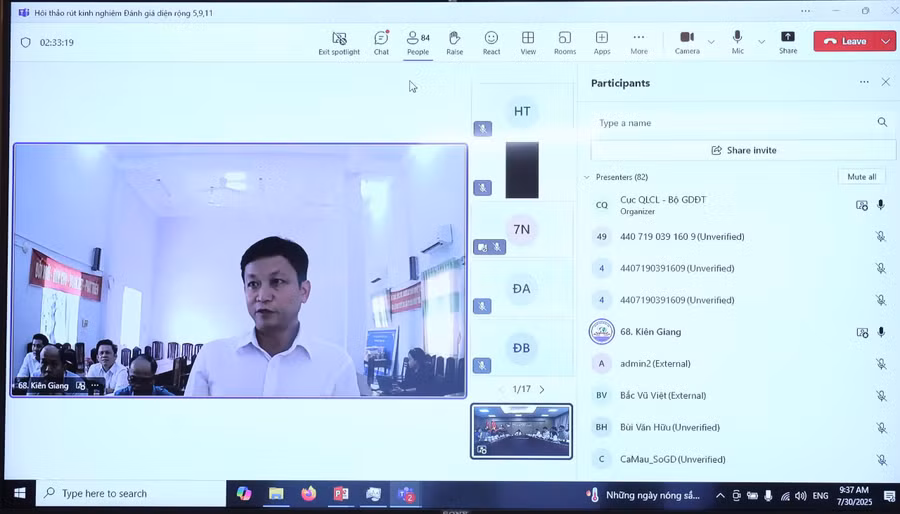The width and height of the screenshot is (900, 514).
Task: Click the Type a name search field
Action: coord(730,123)
